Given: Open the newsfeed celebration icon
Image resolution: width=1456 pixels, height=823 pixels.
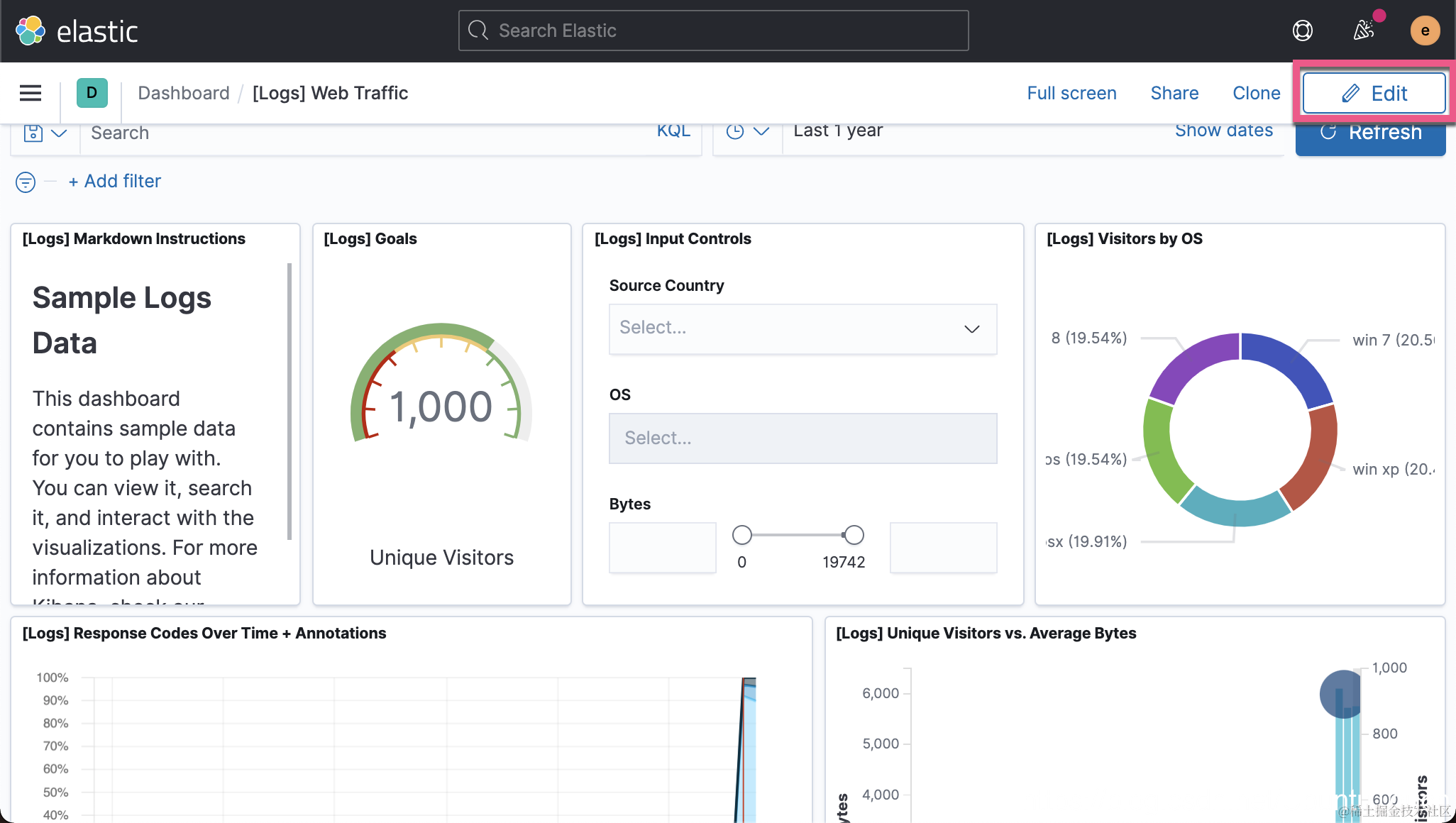Looking at the screenshot, I should pyautogui.click(x=1363, y=31).
